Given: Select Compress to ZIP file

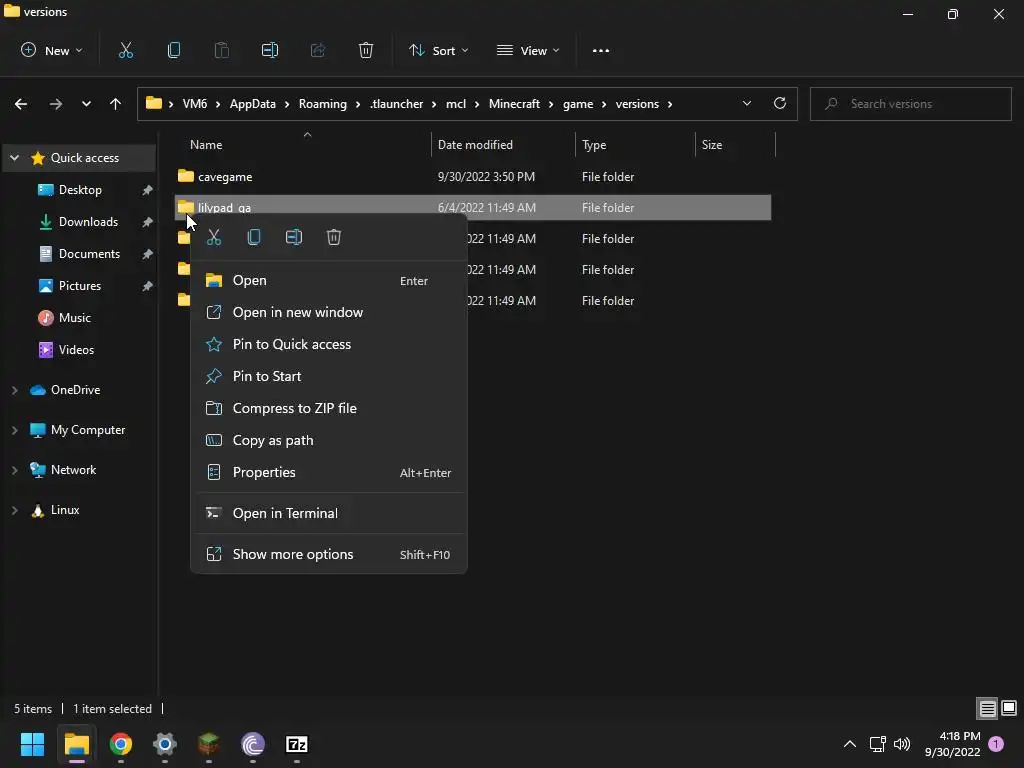Looking at the screenshot, I should coord(328,408).
